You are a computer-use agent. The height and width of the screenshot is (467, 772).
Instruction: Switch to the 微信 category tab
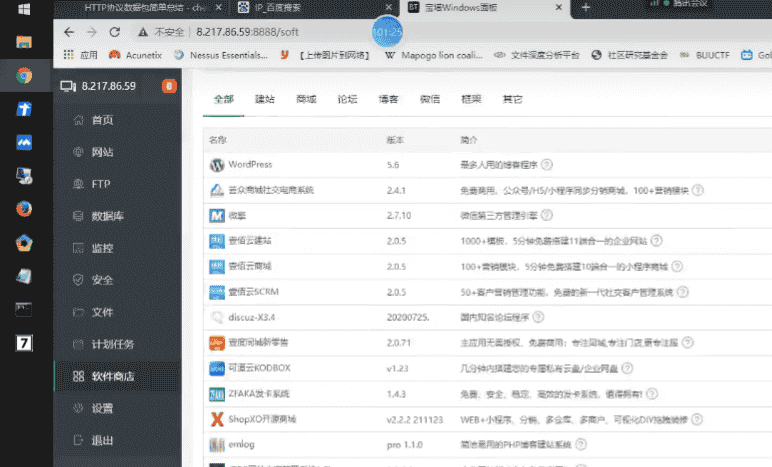point(430,99)
